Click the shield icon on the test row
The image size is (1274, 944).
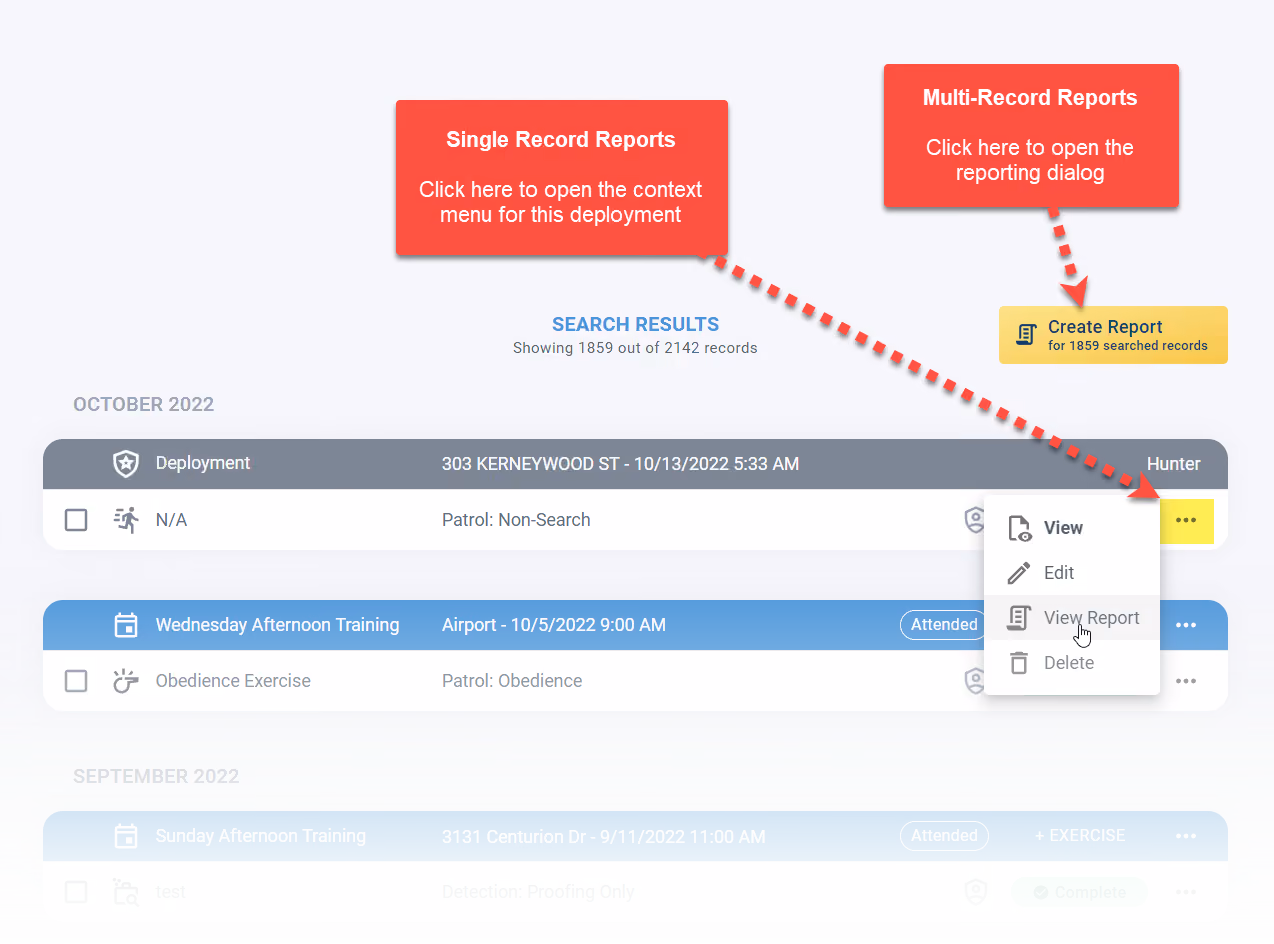pos(974,892)
